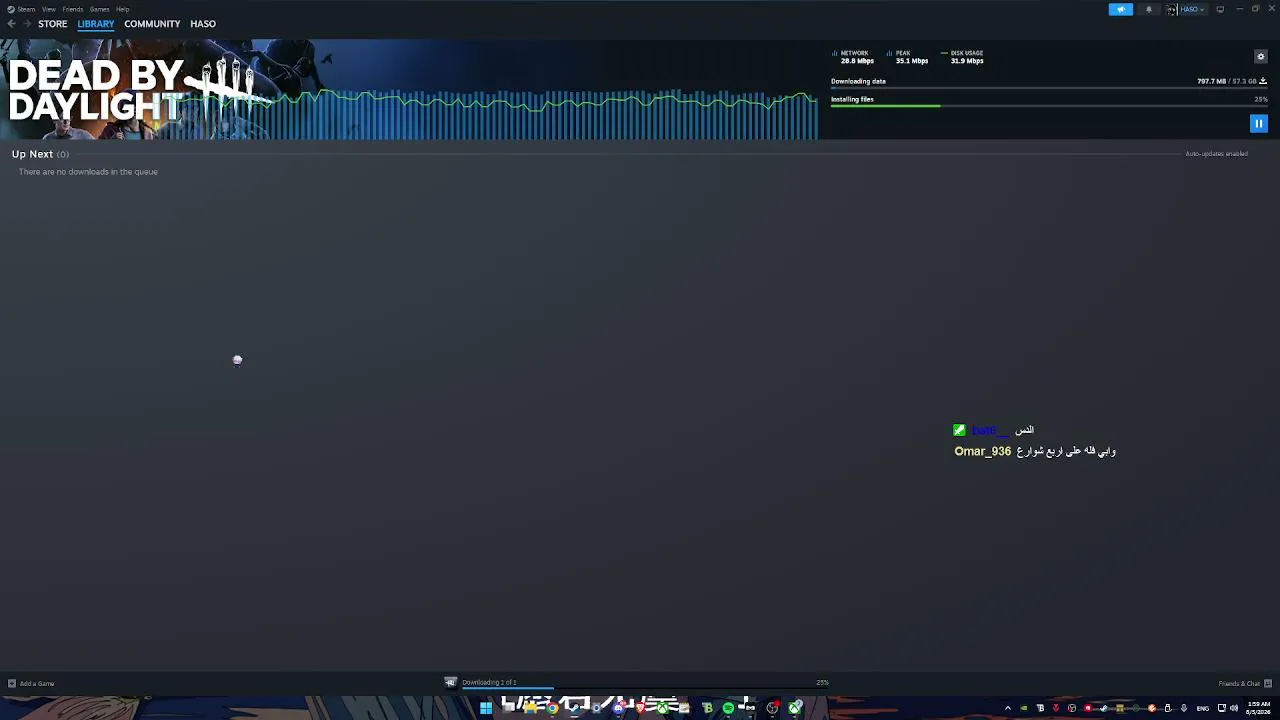Go back with the left arrow
Image resolution: width=1280 pixels, height=720 pixels.
coord(11,23)
